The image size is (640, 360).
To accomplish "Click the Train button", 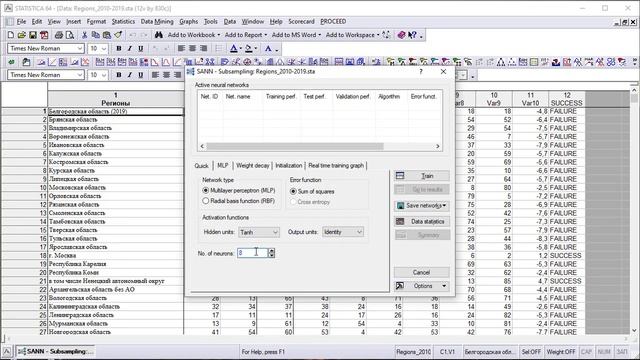I will (x=422, y=176).
